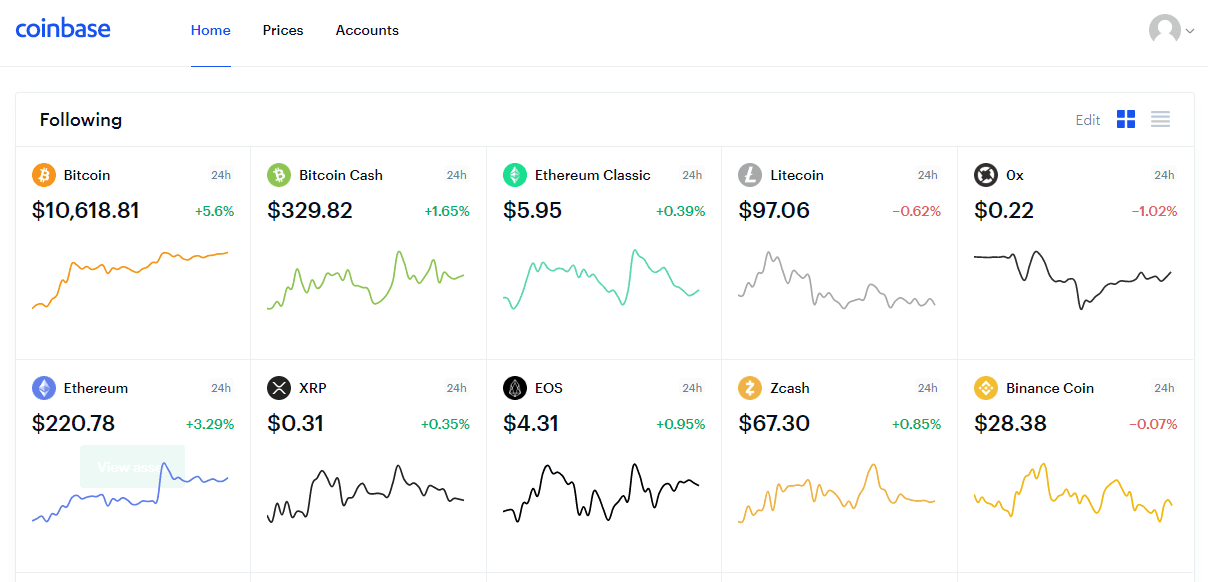Click the 24h label on XRP card
1208x582 pixels.
[x=457, y=388]
